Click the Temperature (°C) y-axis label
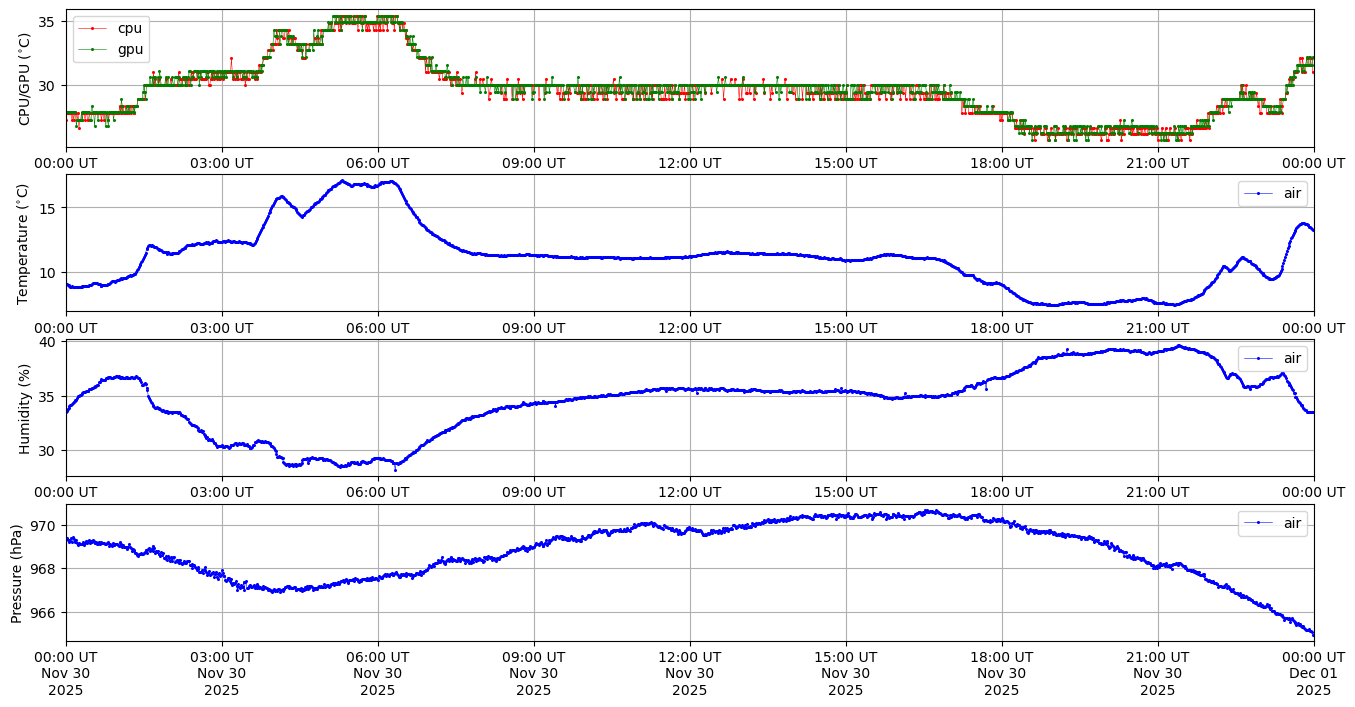The image size is (1355, 707). pos(25,243)
